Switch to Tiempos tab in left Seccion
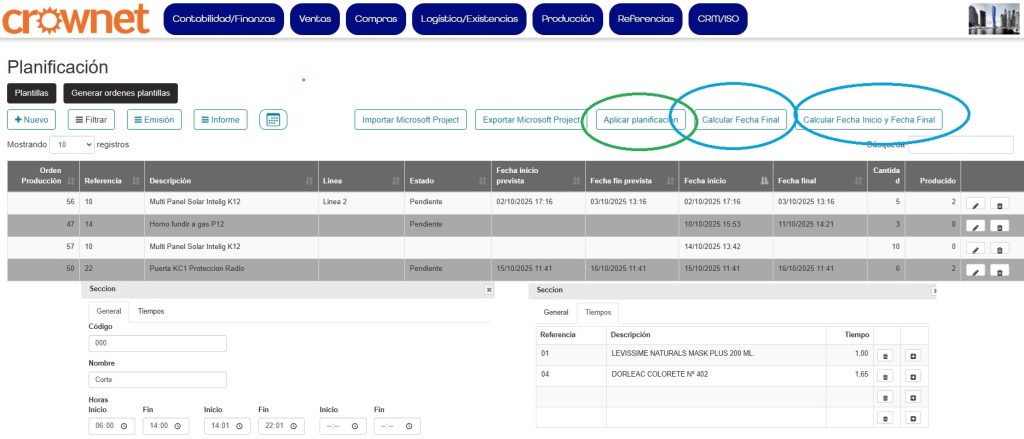The width and height of the screenshot is (1024, 439). [151, 311]
